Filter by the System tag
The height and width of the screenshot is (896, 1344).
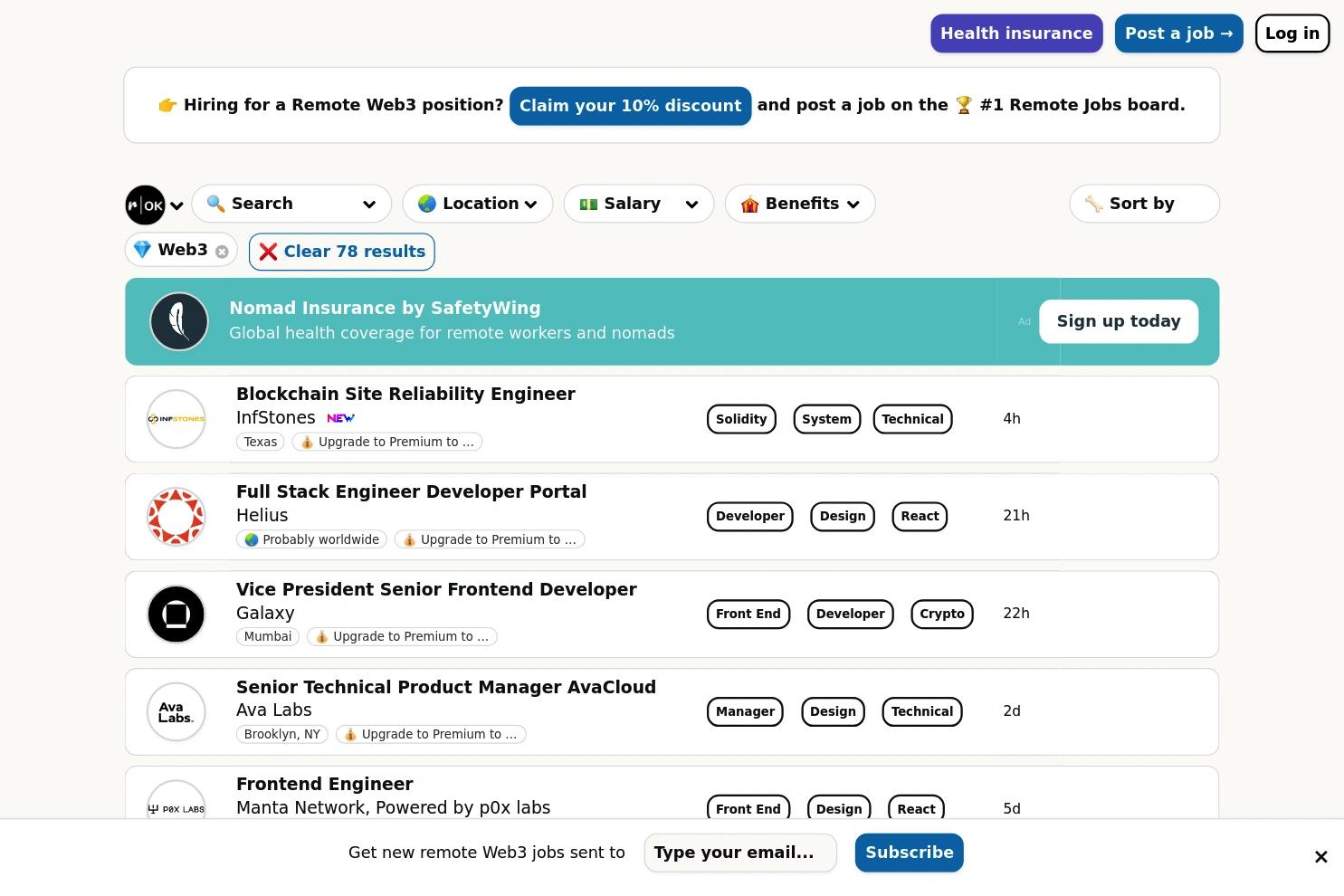pyautogui.click(x=826, y=419)
